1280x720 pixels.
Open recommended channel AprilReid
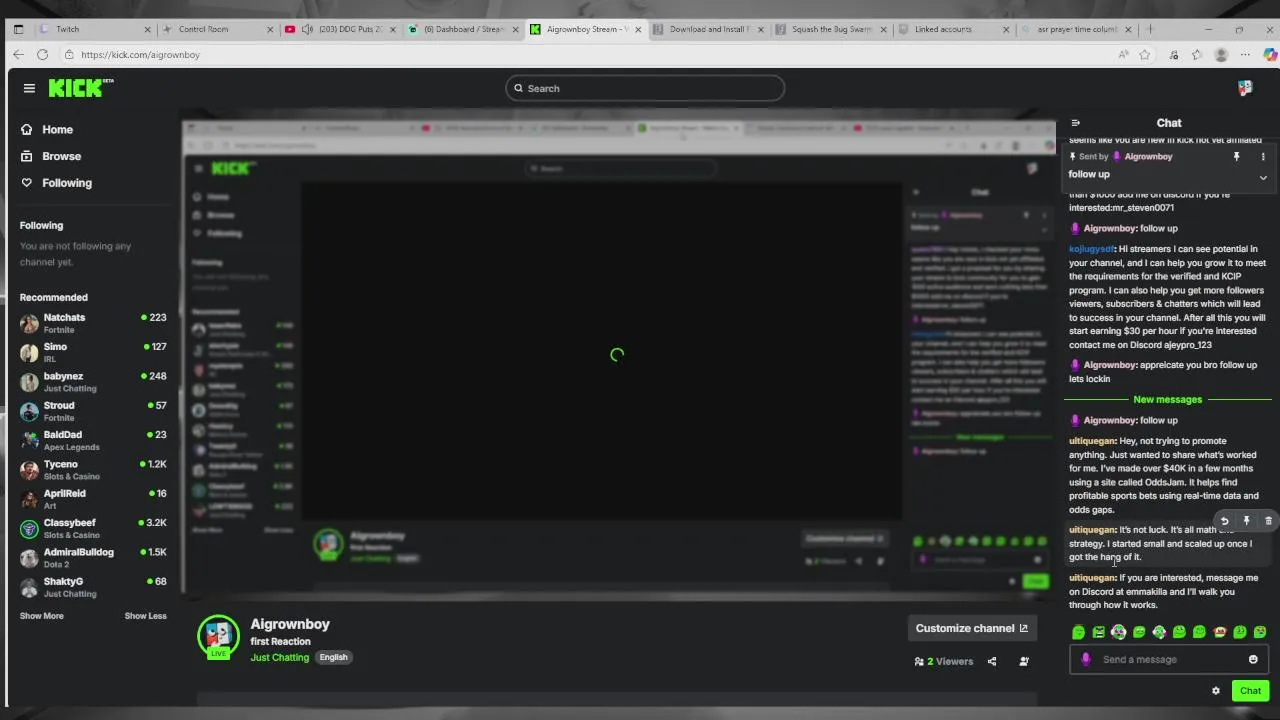(93, 499)
